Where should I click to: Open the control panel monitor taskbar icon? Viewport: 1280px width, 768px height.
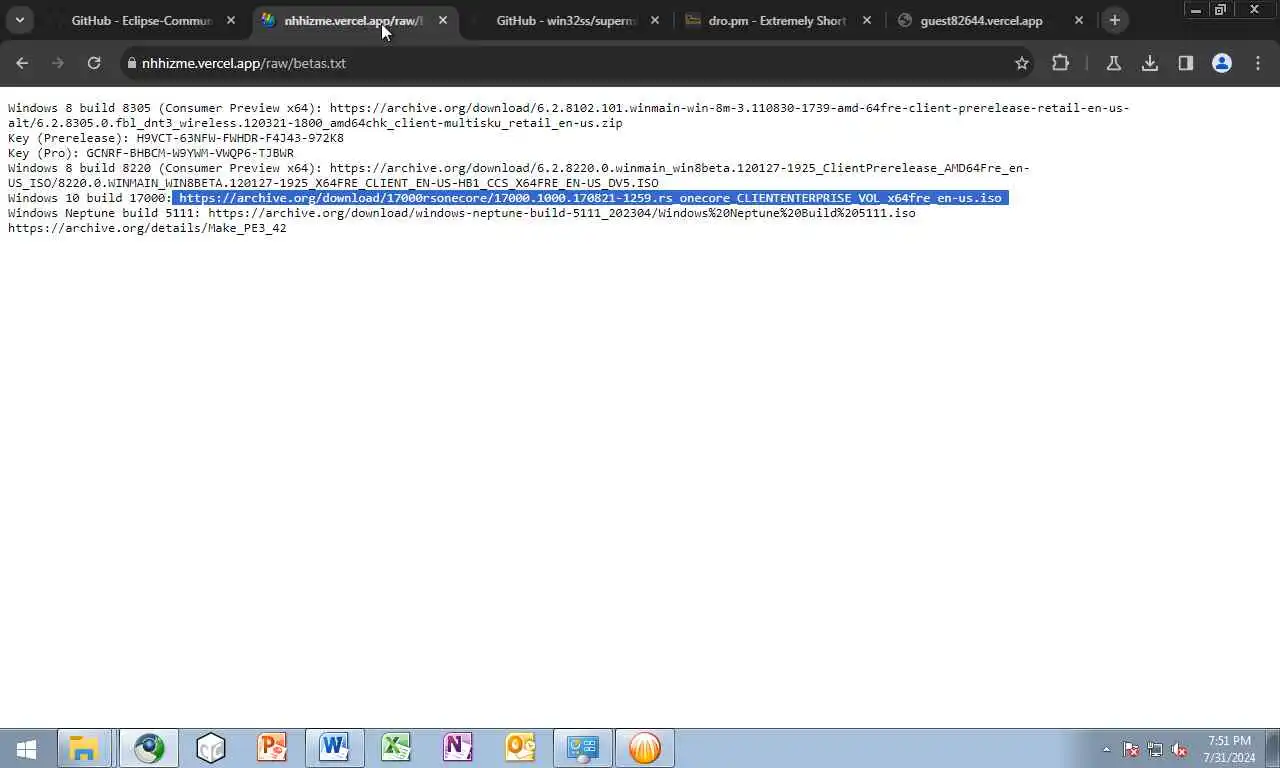(583, 748)
